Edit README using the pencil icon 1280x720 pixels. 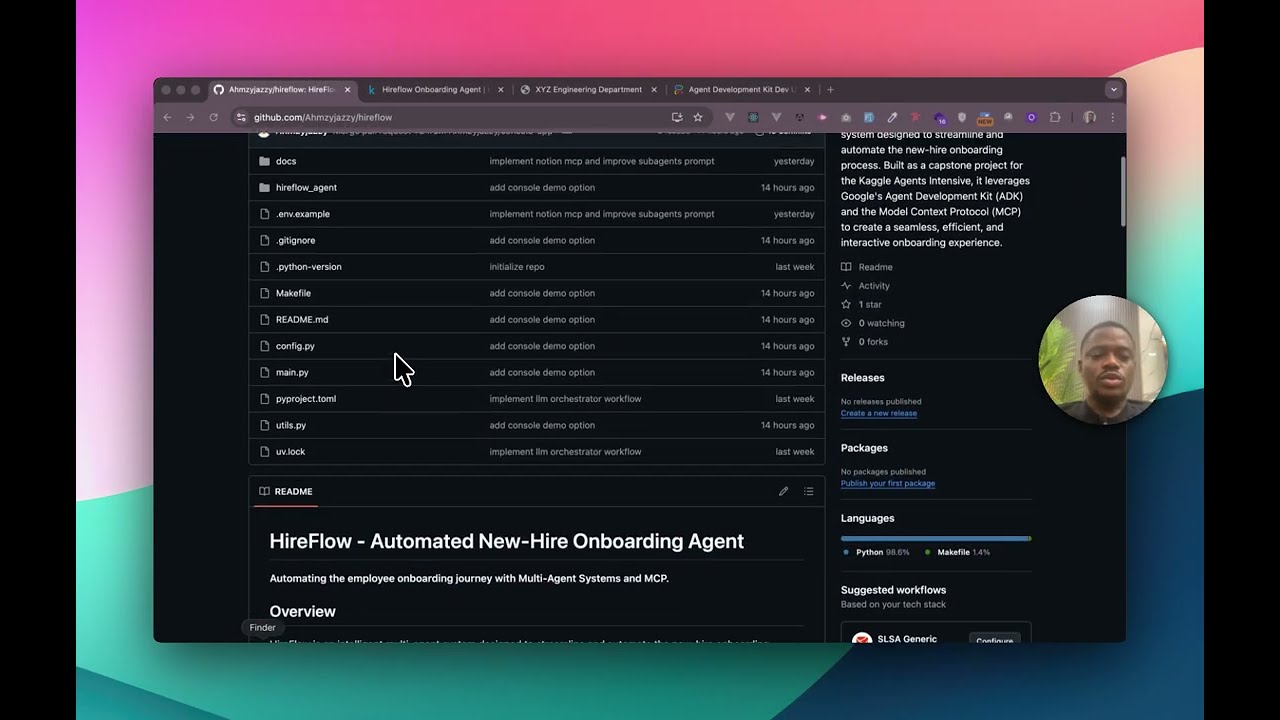coord(783,491)
